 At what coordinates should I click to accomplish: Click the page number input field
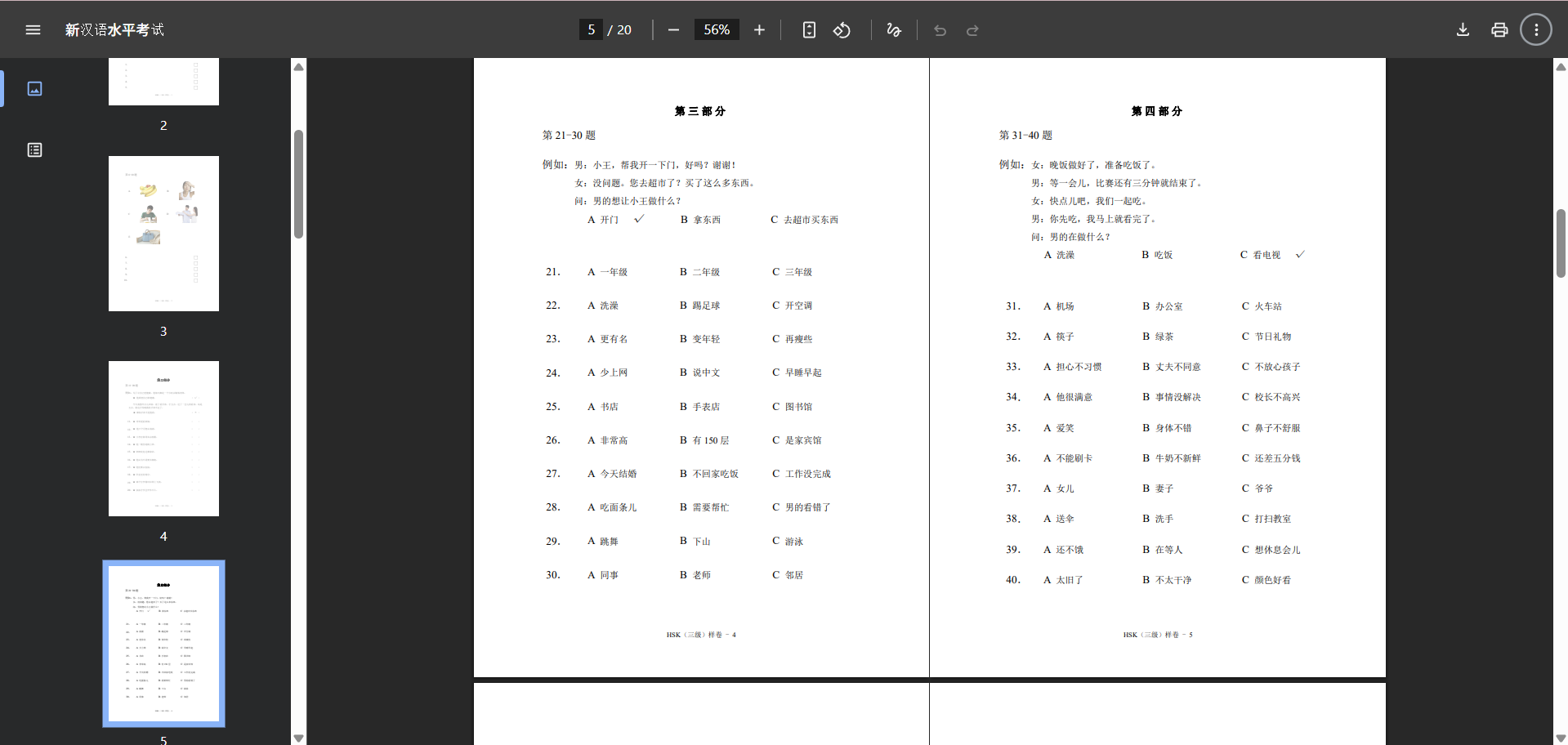pos(591,30)
